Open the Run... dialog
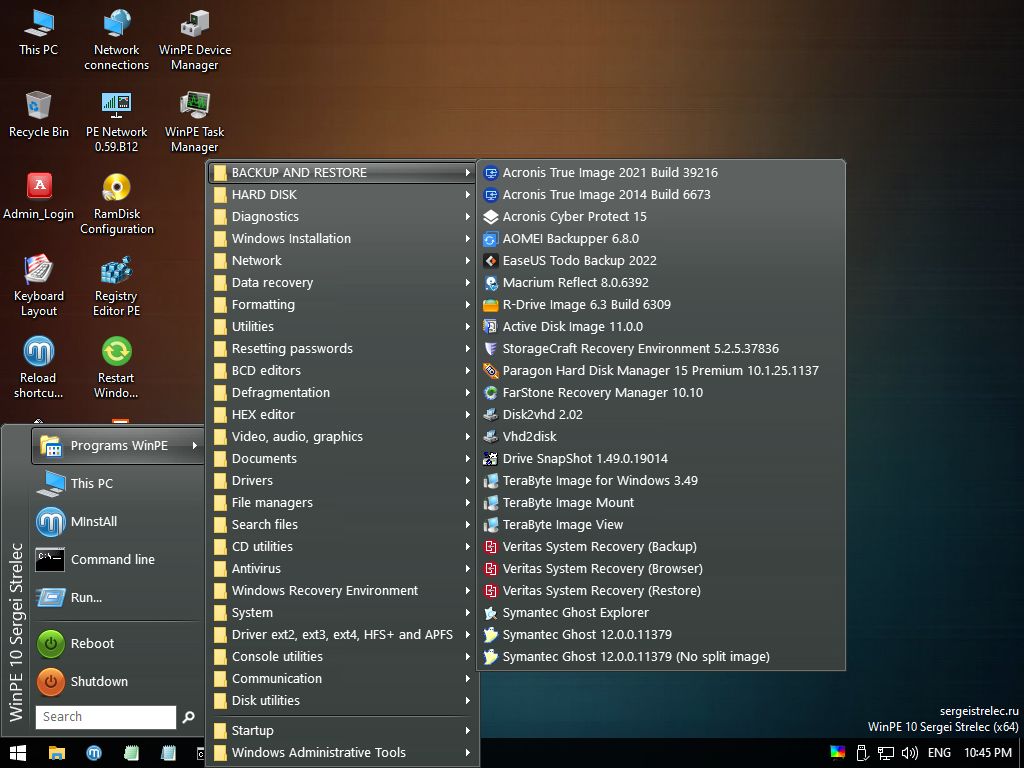 point(118,597)
